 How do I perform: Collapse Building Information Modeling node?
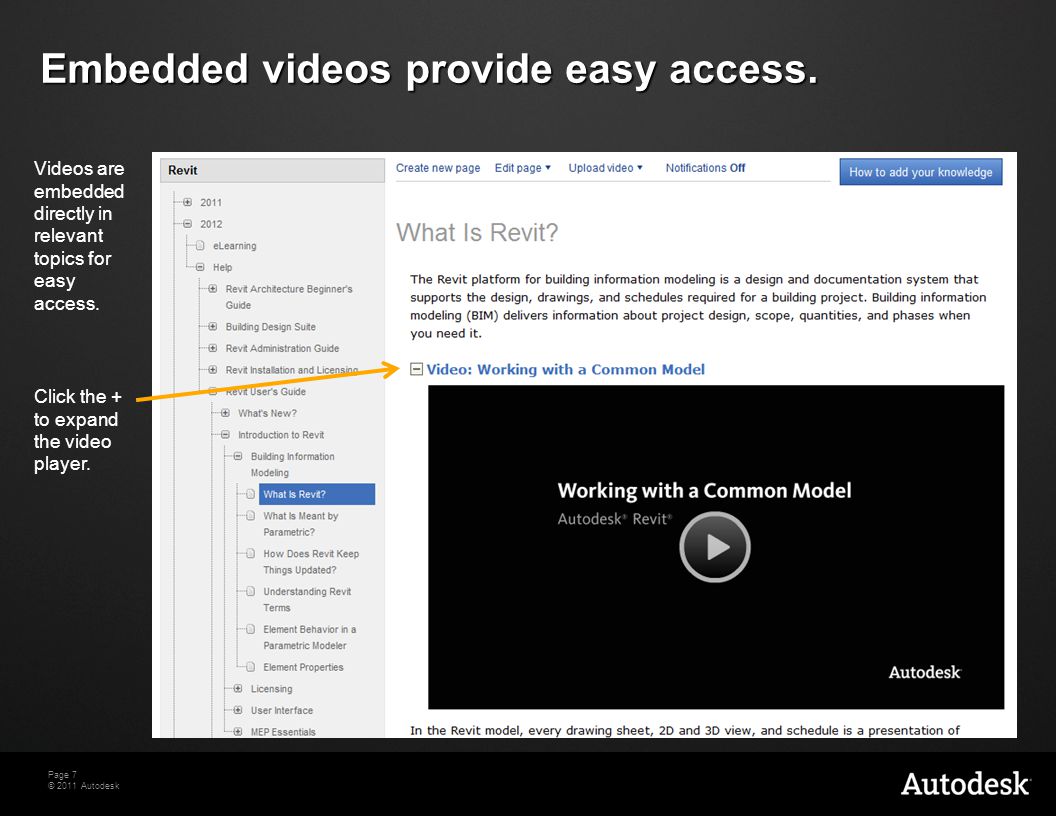(238, 456)
